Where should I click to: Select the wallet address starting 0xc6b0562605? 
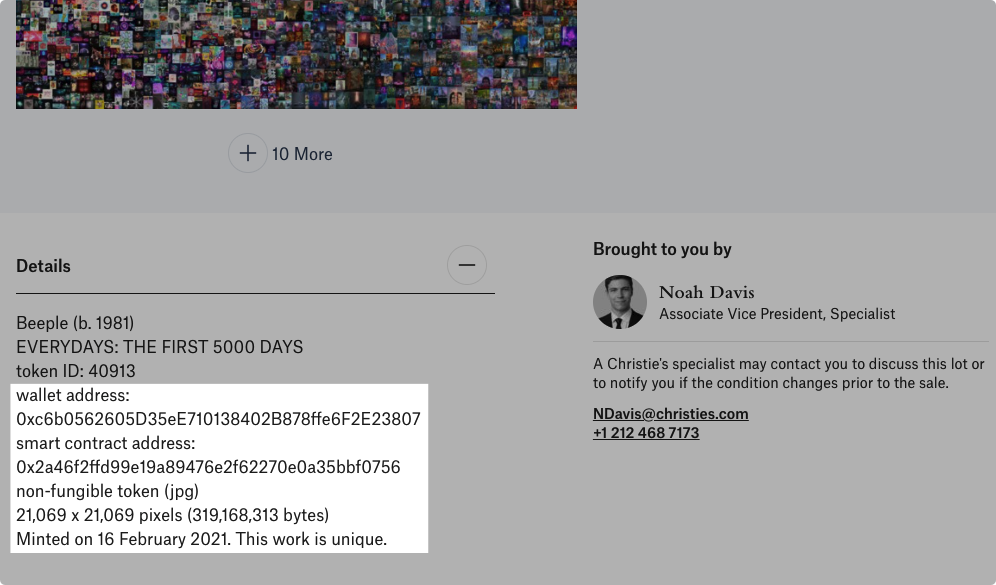(219, 419)
